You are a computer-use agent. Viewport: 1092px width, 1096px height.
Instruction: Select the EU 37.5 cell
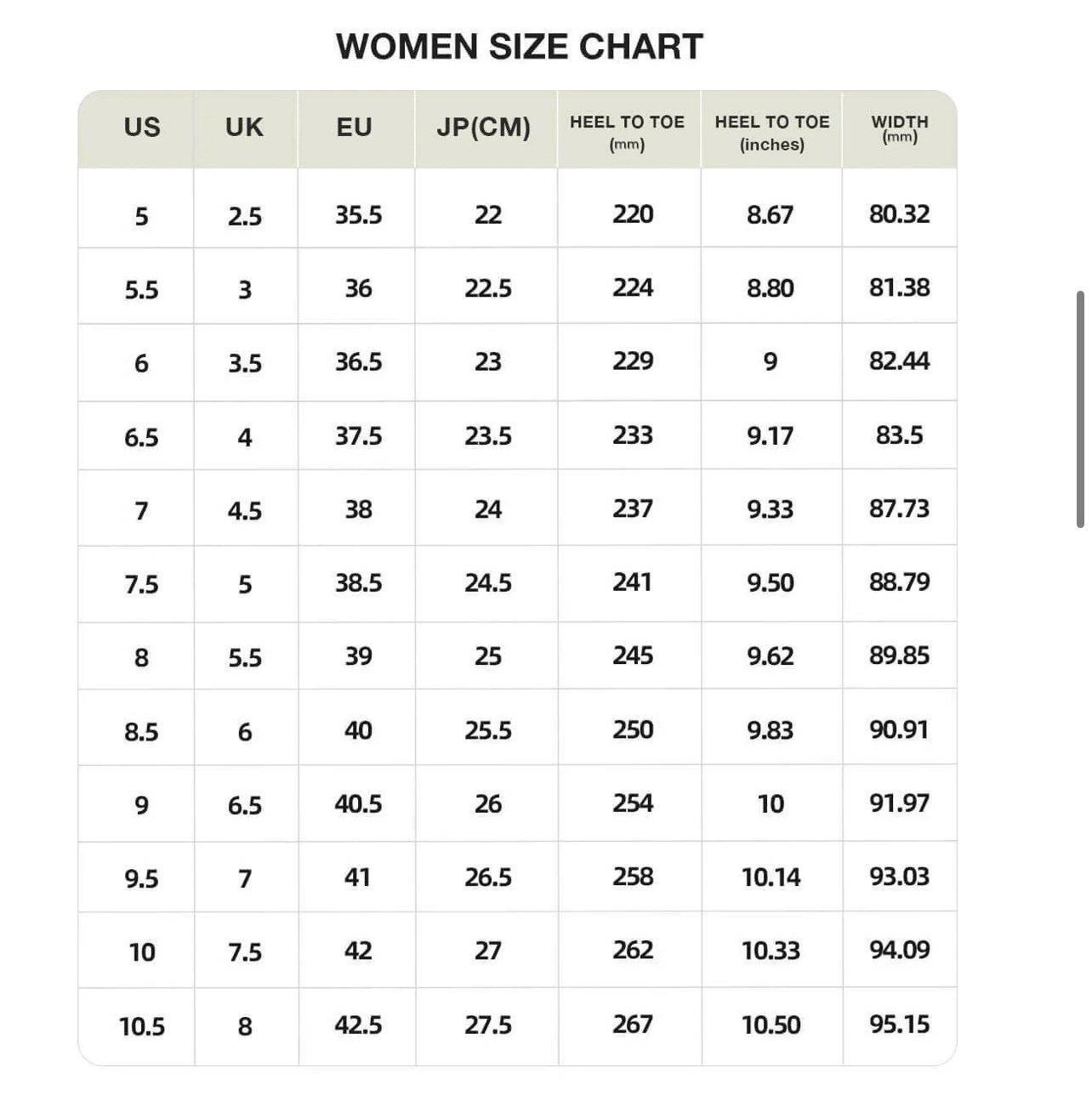click(358, 436)
